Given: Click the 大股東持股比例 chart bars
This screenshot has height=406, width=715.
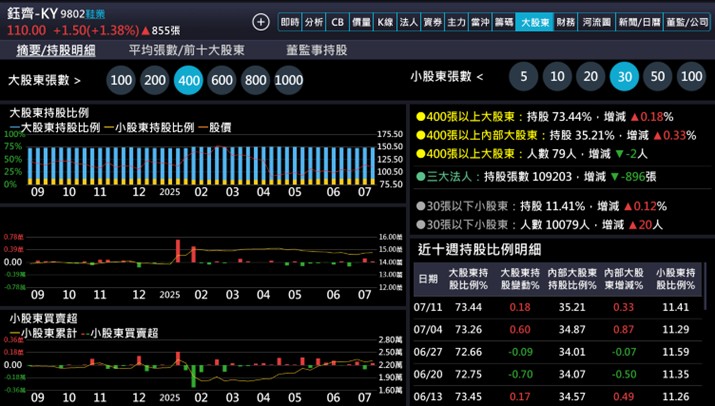Looking at the screenshot, I should click(x=201, y=165).
